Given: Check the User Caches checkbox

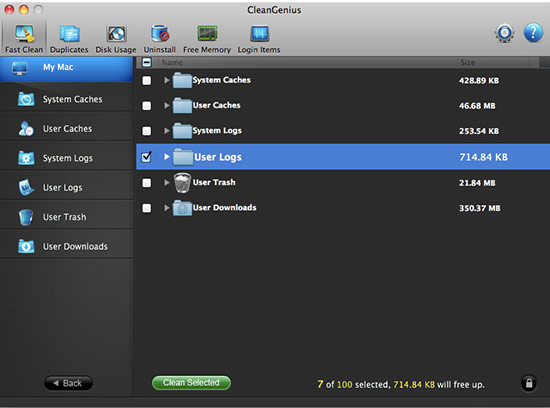Looking at the screenshot, I should tap(147, 106).
